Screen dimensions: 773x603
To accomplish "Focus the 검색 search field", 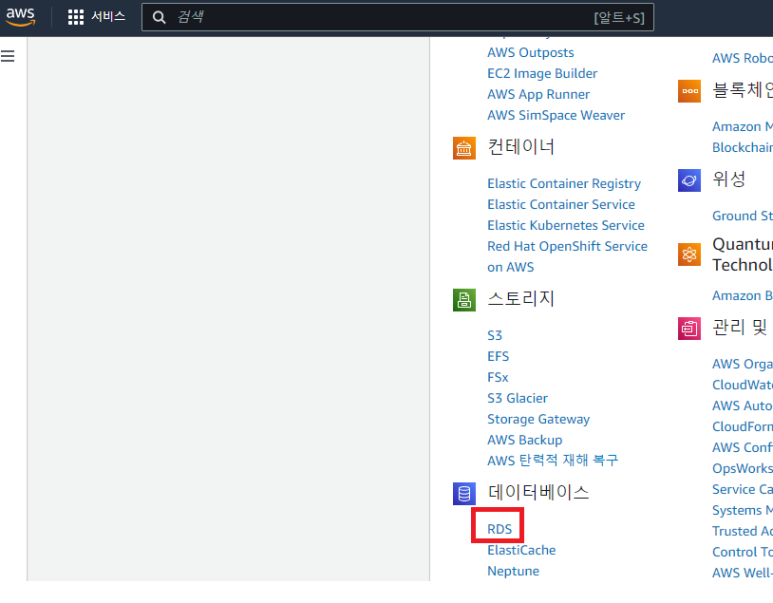I will coord(397,17).
